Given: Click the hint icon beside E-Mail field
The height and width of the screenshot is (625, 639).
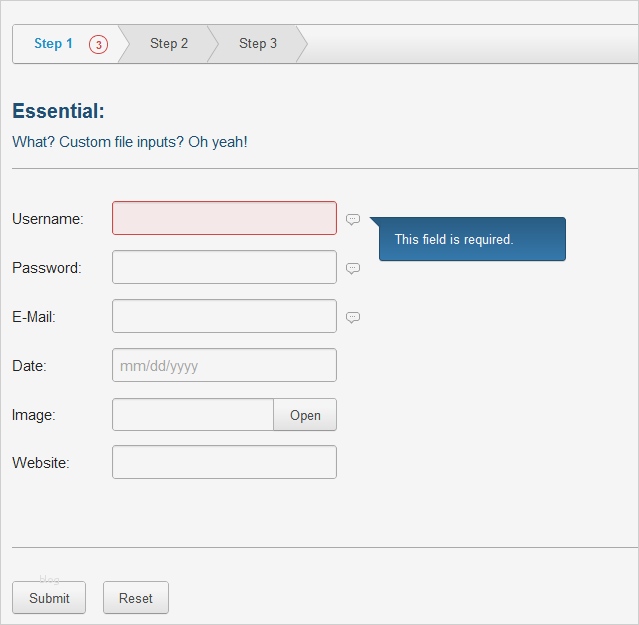Looking at the screenshot, I should (x=353, y=317).
